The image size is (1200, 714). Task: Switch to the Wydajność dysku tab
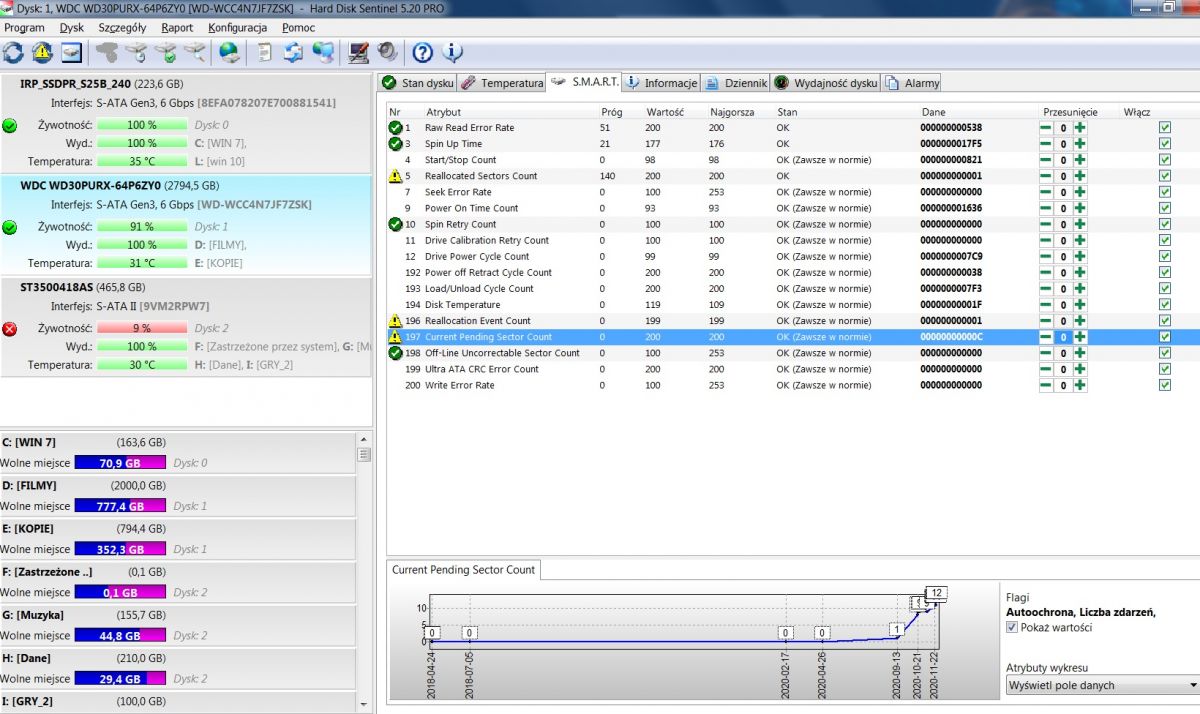coord(826,83)
